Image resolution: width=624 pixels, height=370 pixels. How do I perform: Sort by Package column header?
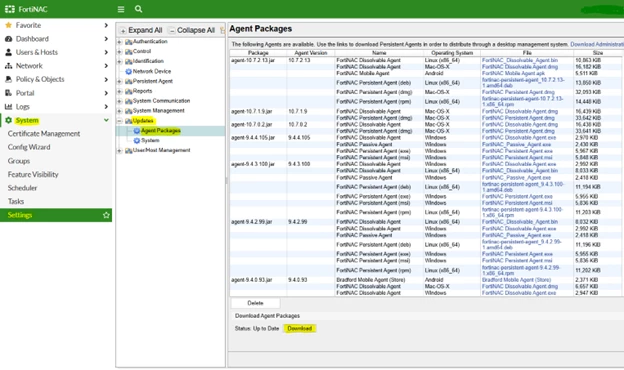pyautogui.click(x=258, y=53)
